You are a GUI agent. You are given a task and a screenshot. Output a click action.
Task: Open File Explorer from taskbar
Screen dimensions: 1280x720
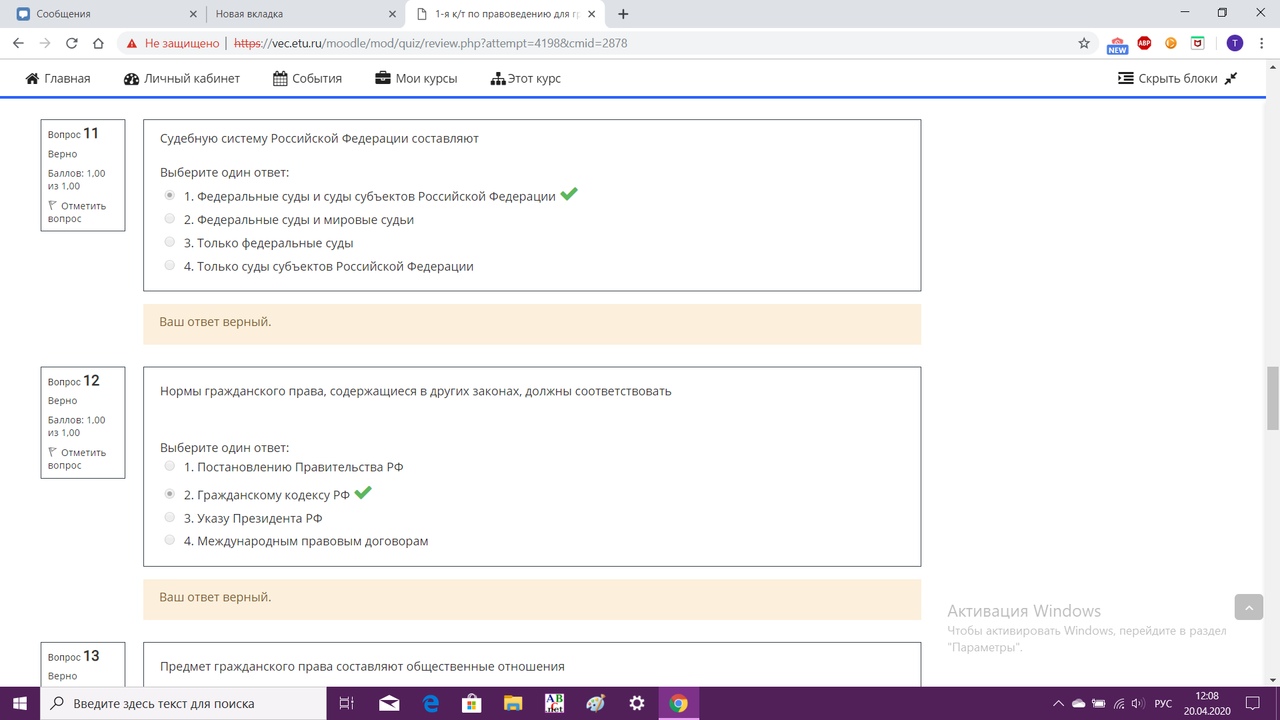(x=513, y=703)
